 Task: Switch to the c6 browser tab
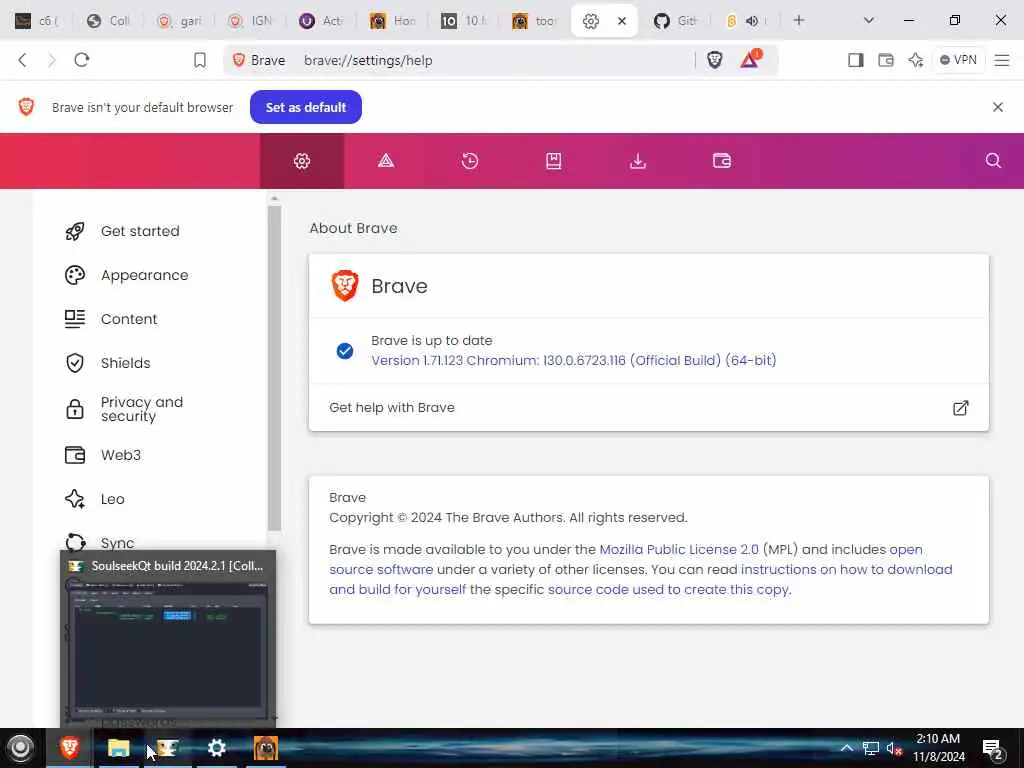click(37, 21)
